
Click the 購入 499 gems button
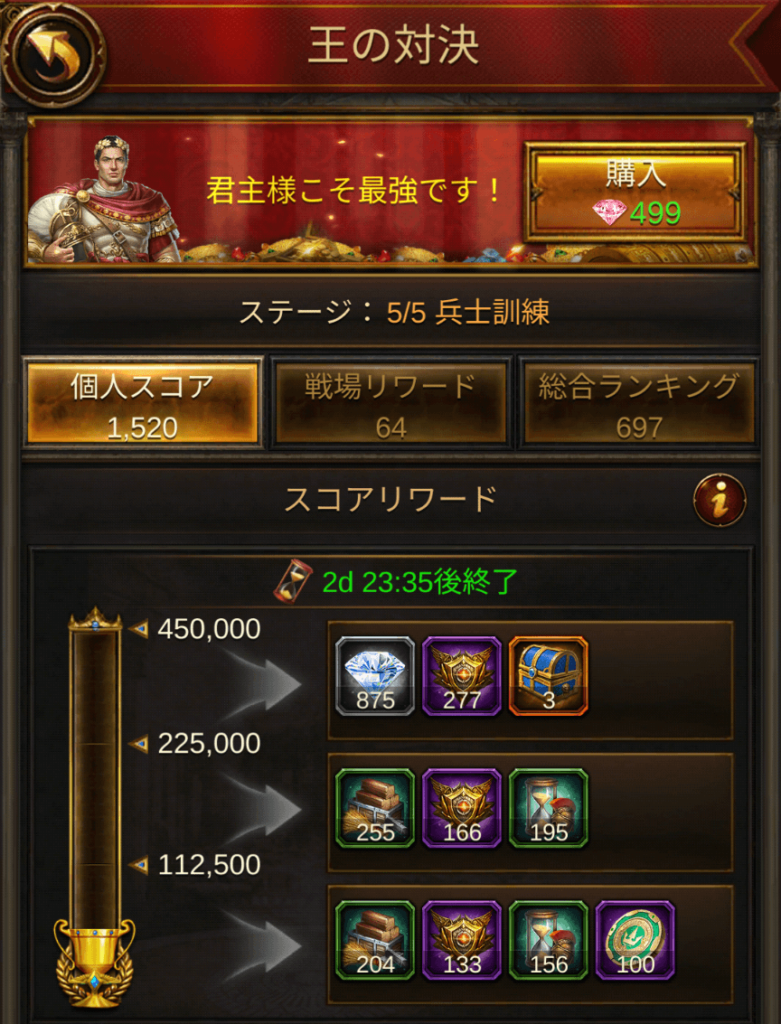635,192
